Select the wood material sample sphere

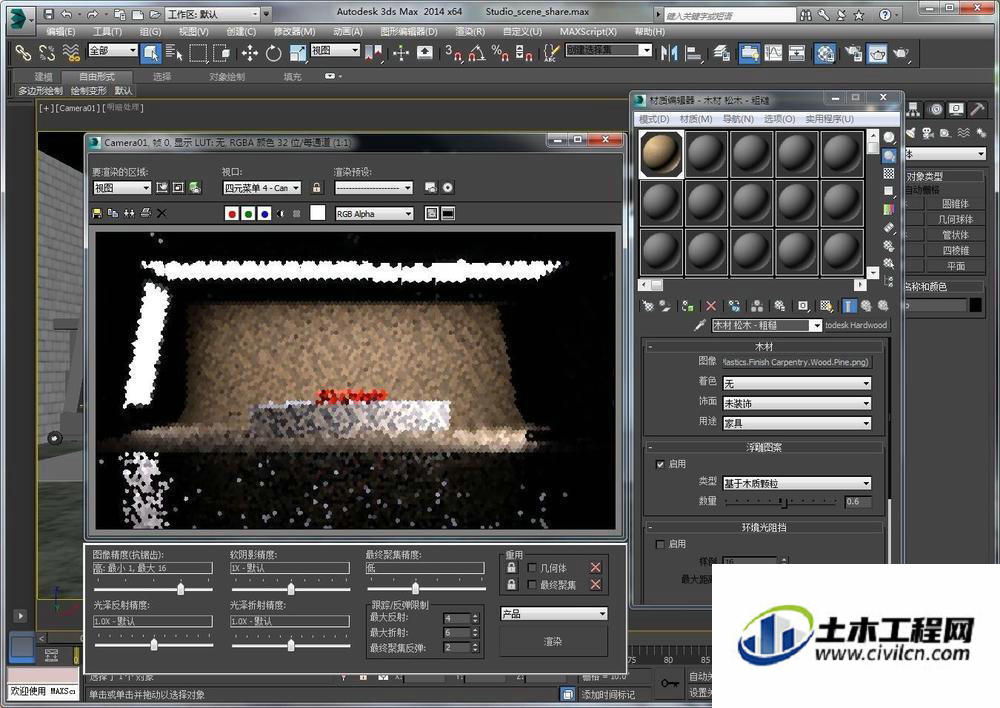(x=661, y=154)
